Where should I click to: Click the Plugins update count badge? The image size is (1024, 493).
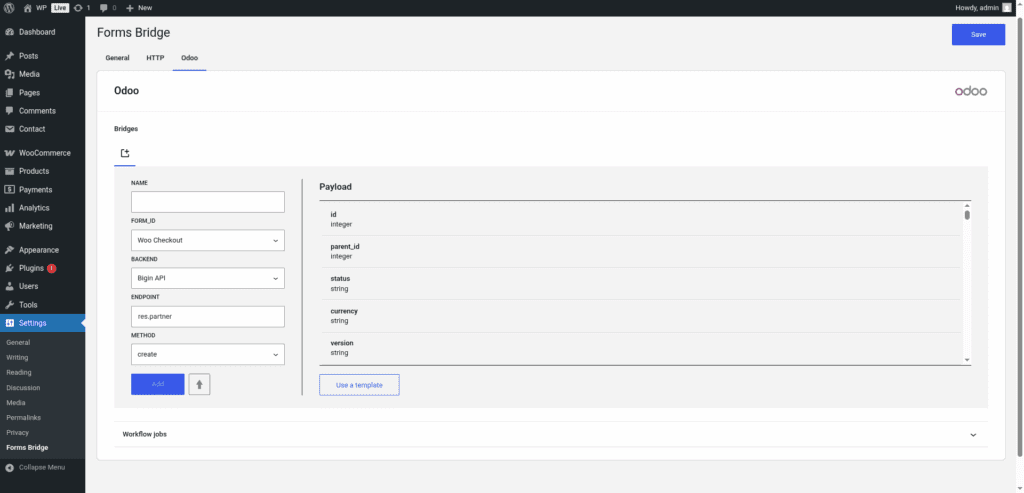coord(52,268)
